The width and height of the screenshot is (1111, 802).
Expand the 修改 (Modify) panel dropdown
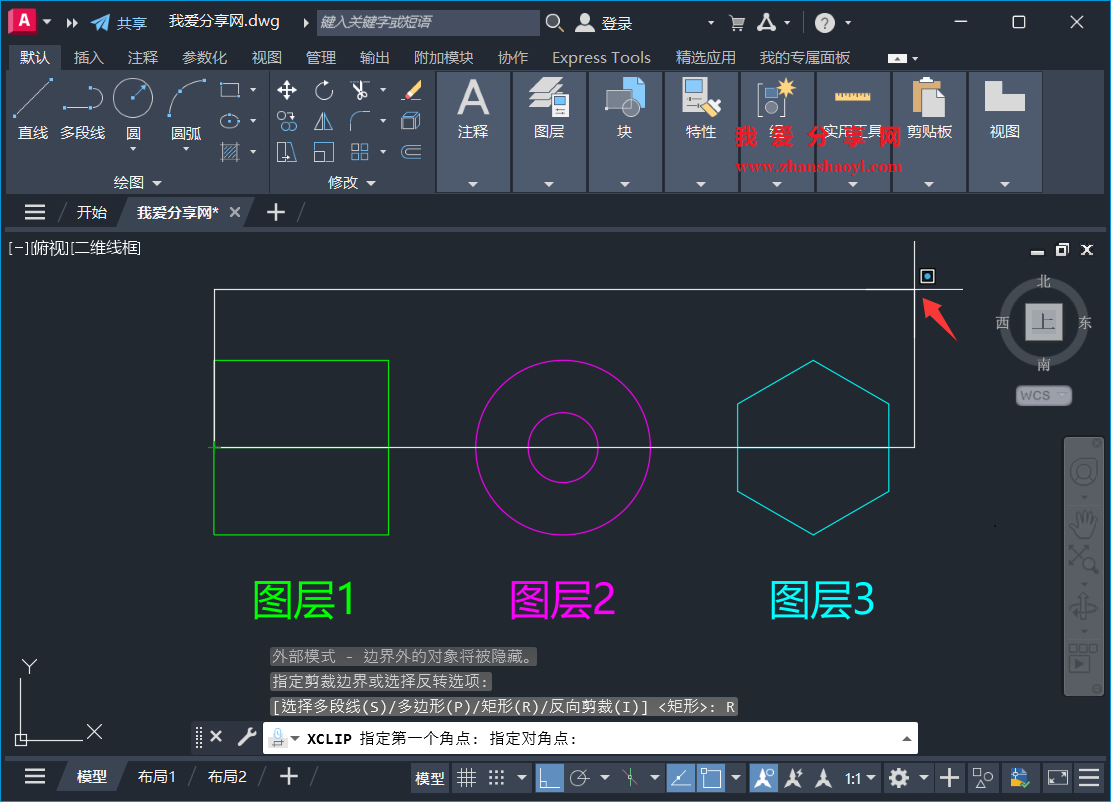pyautogui.click(x=370, y=182)
